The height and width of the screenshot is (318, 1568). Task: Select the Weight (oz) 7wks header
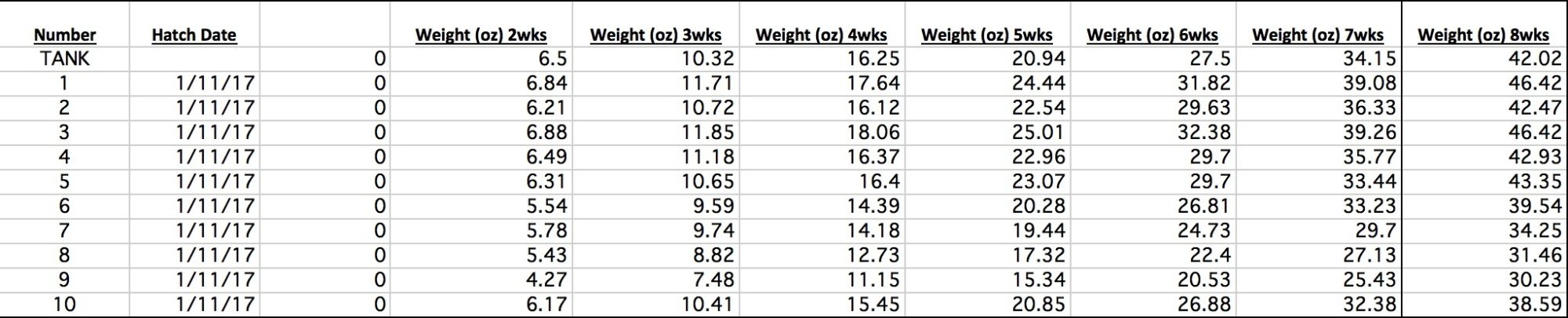point(1317,35)
